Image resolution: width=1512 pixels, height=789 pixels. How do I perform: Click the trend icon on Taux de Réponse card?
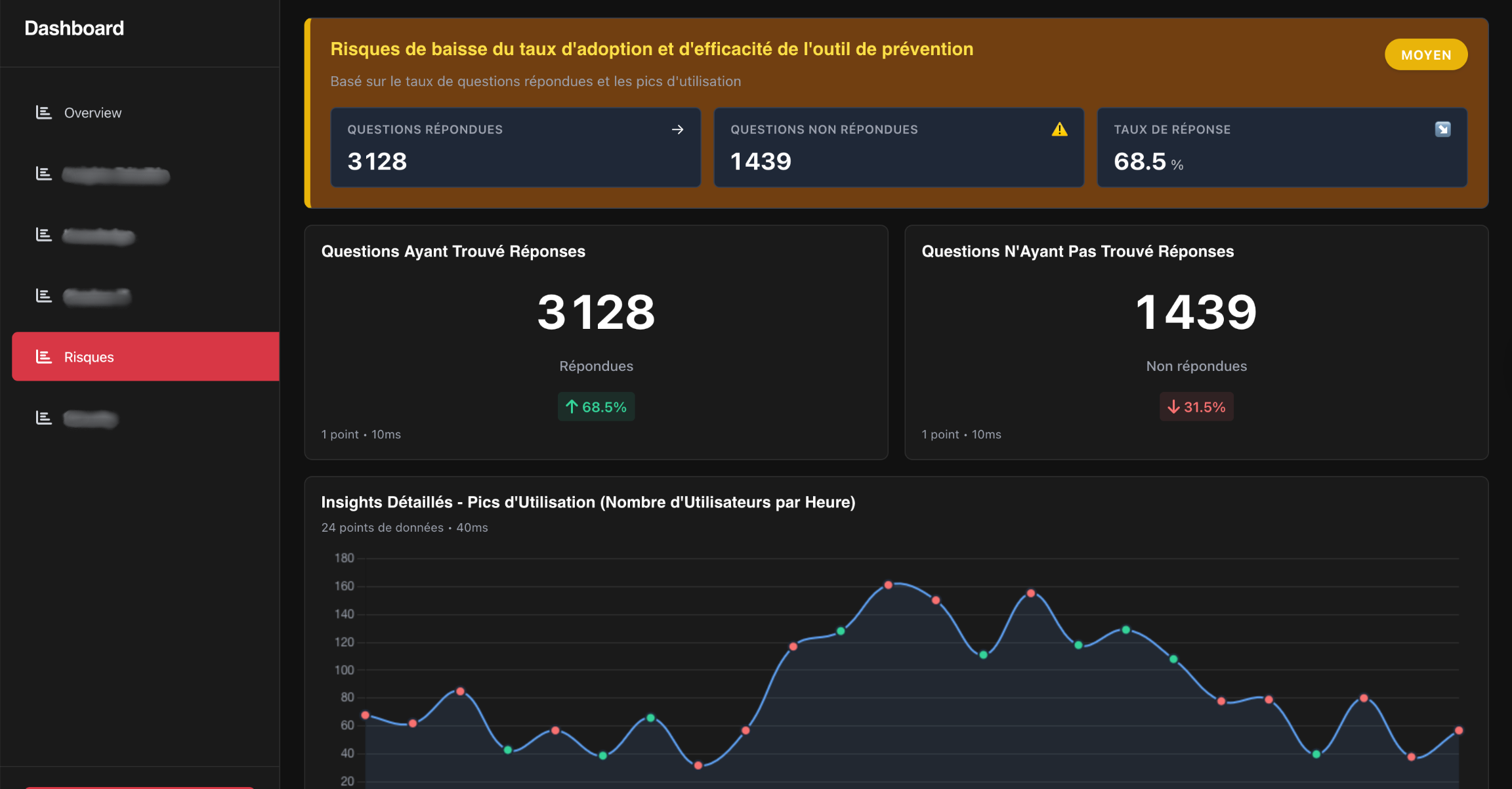point(1442,129)
